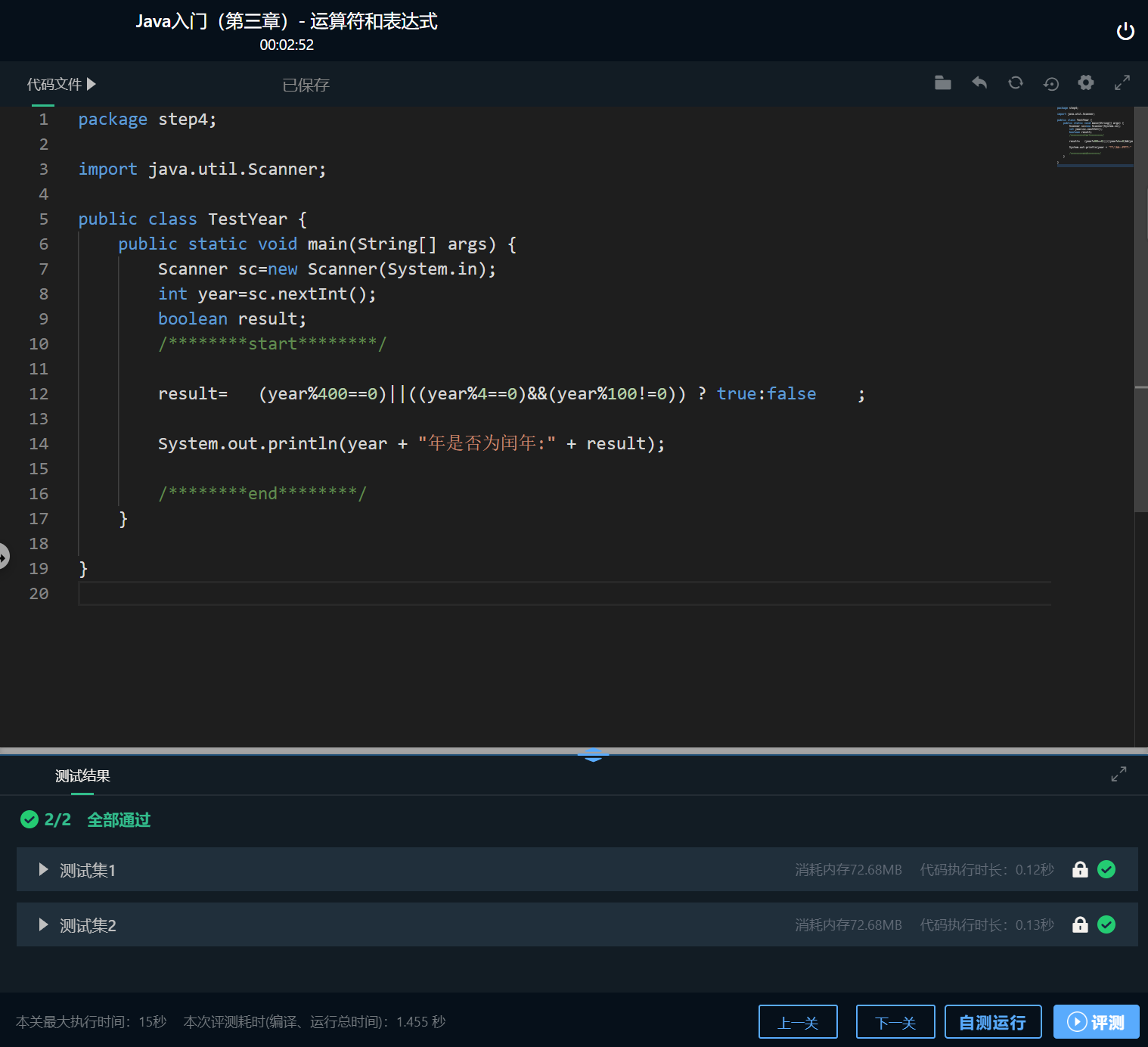This screenshot has width=1148, height=1047.
Task: Reset the code with the refresh icon
Action: [x=1016, y=83]
